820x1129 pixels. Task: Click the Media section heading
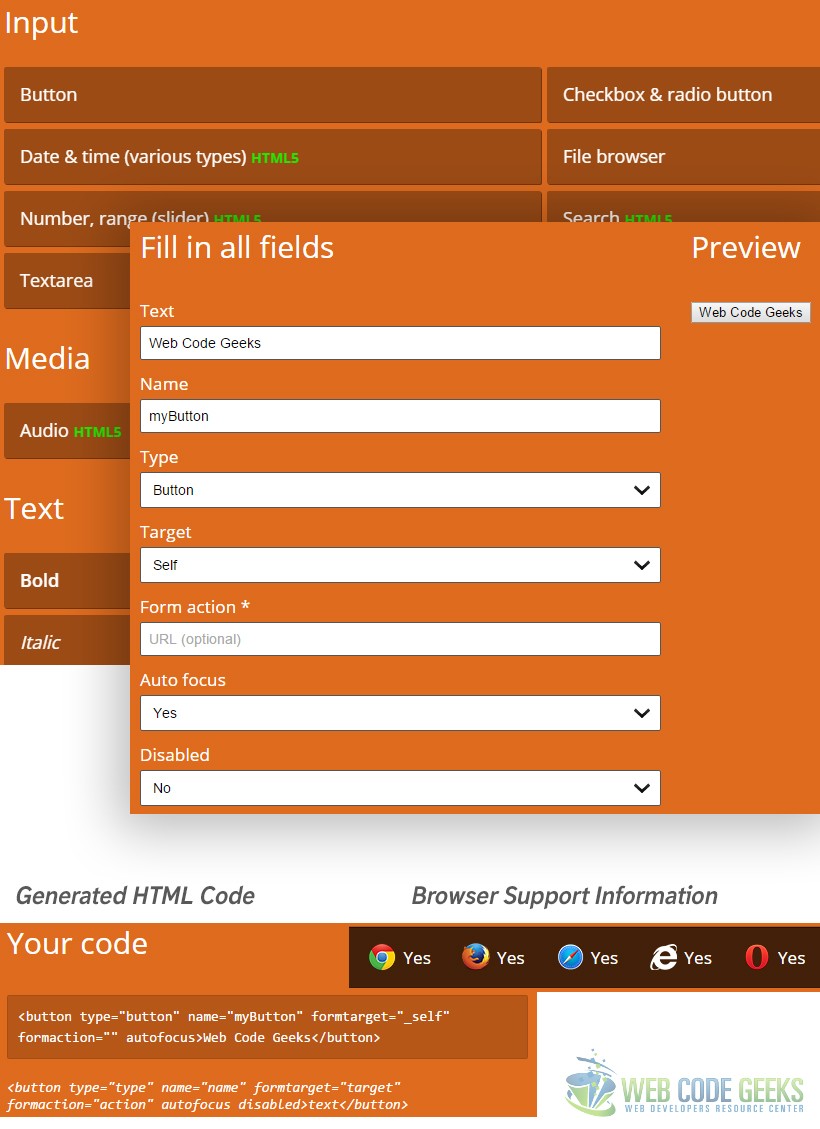48,359
